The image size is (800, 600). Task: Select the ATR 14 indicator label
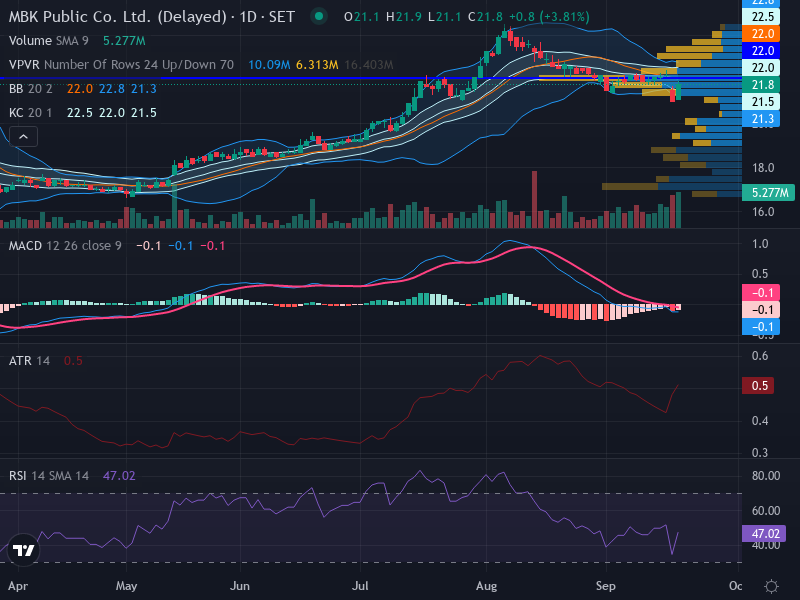[x=29, y=361]
